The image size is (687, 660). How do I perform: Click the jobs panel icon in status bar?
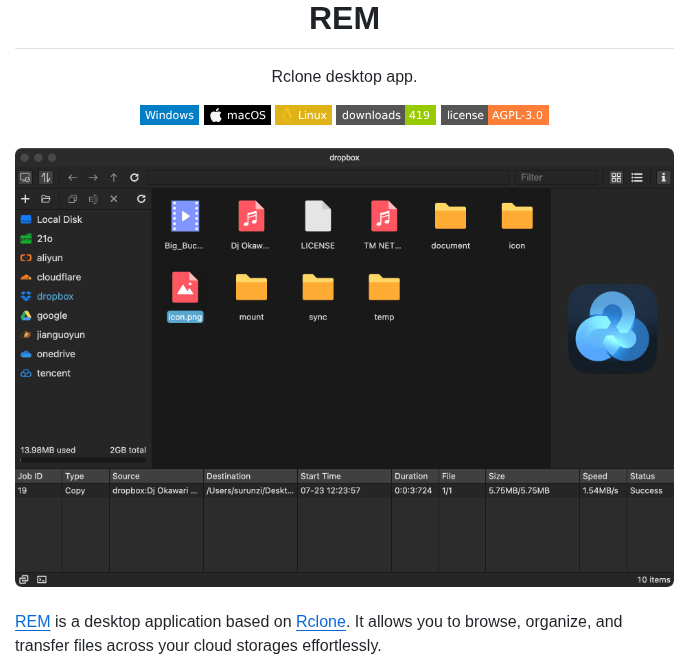tap(24, 579)
